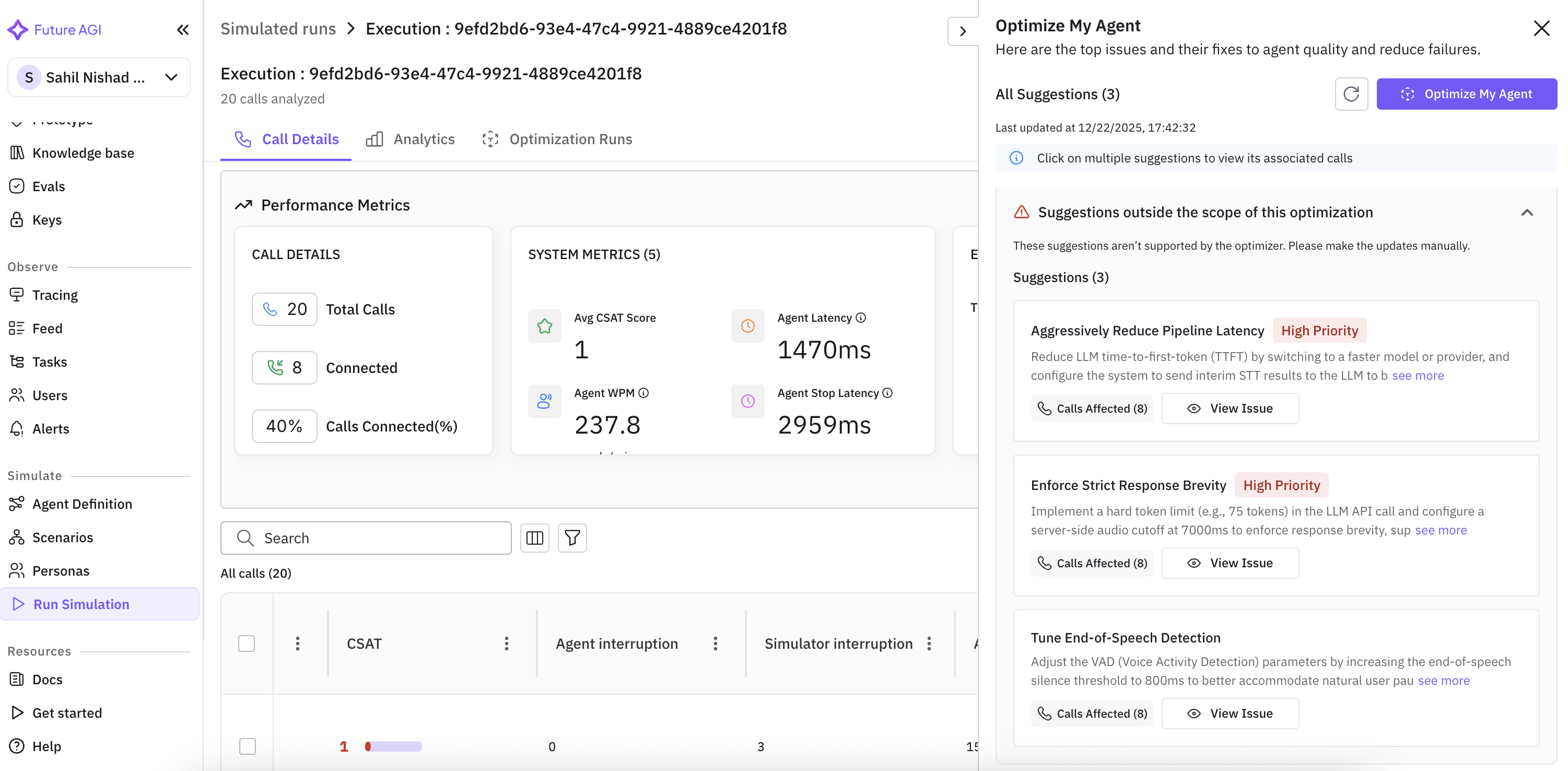Click the CSAT score progress bar
1568x771 pixels.
[393, 746]
